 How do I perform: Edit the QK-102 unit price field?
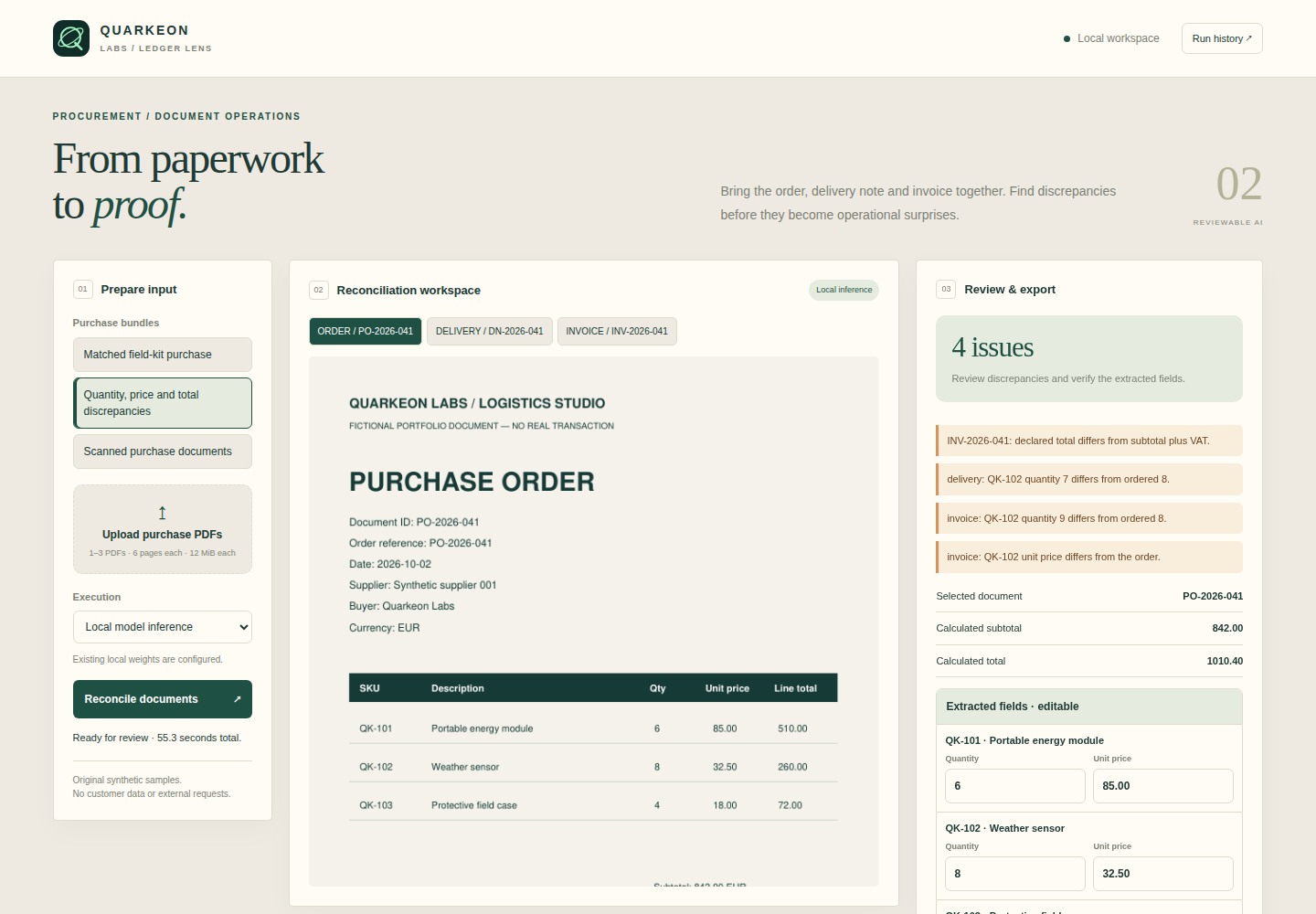(x=1163, y=874)
